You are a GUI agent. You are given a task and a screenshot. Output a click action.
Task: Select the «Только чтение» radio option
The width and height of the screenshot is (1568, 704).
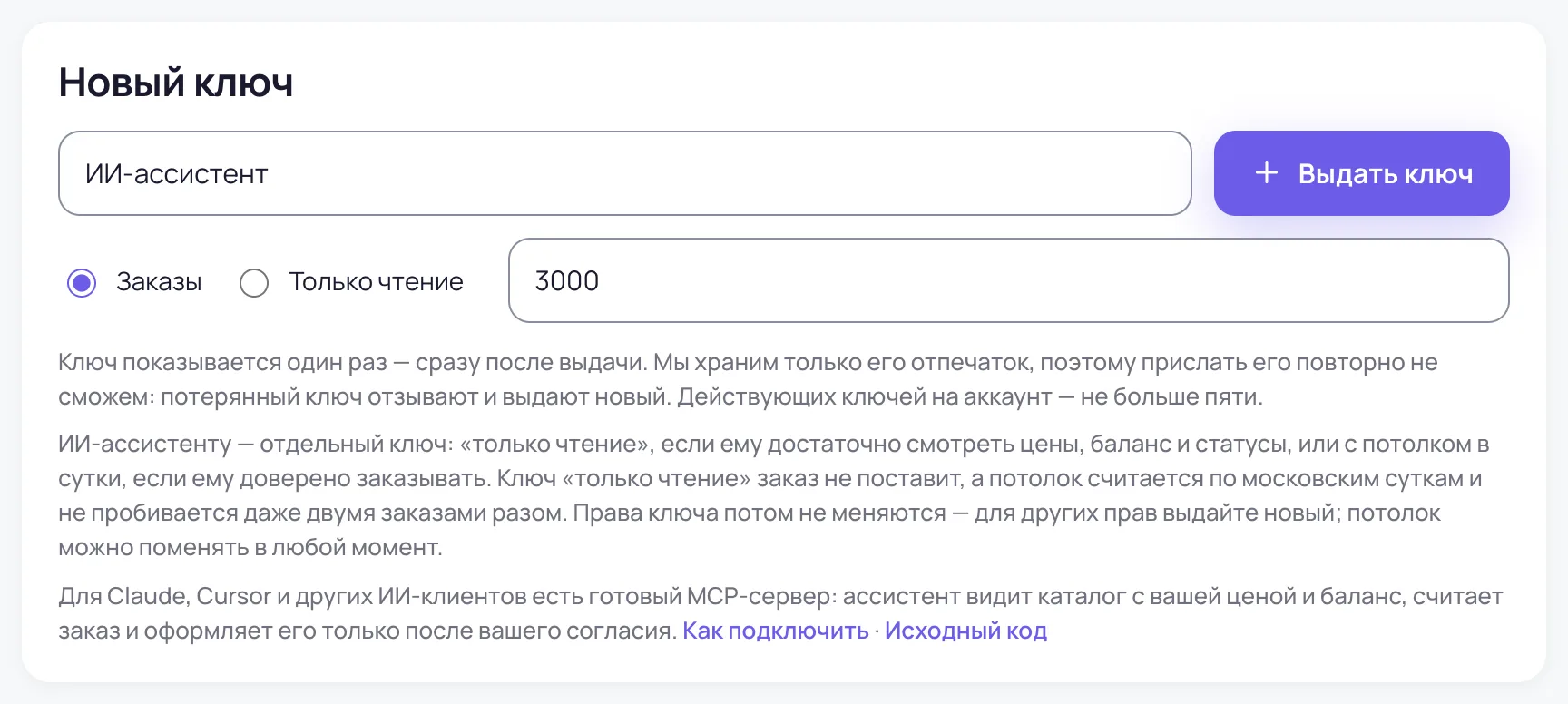(x=254, y=283)
